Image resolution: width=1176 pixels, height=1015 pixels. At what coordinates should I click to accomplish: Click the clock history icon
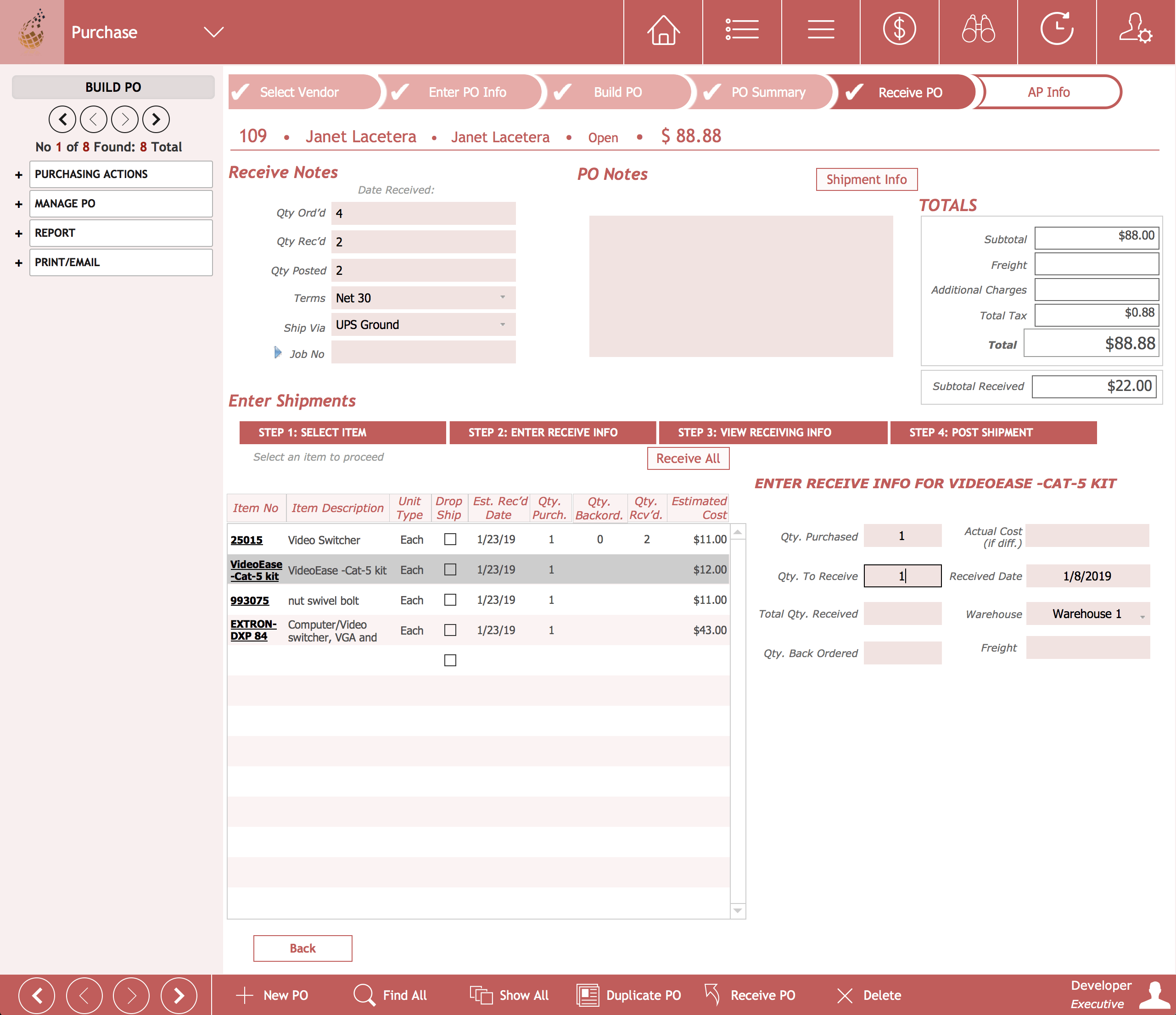pyautogui.click(x=1057, y=29)
